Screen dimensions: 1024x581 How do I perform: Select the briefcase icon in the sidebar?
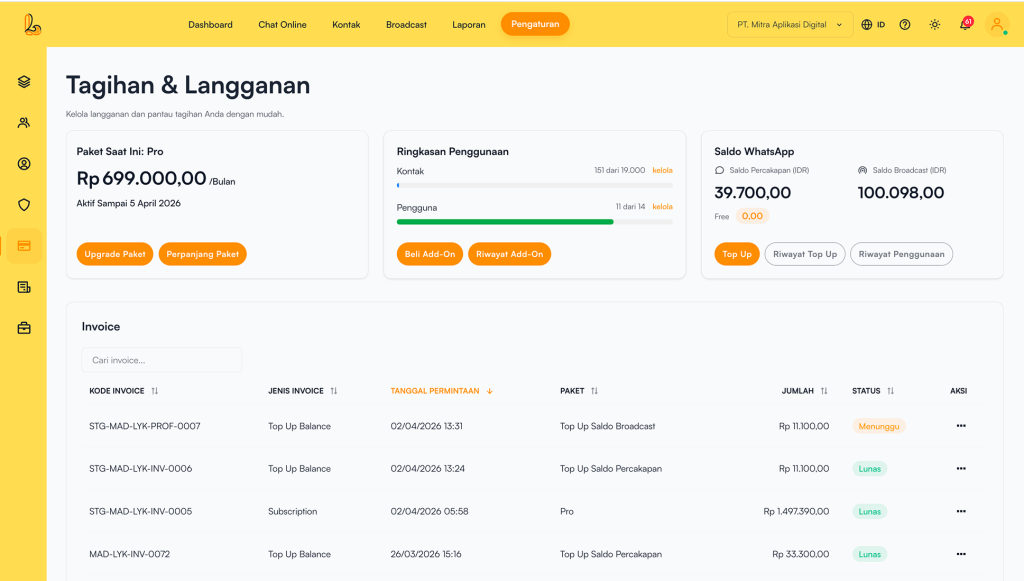tap(24, 328)
